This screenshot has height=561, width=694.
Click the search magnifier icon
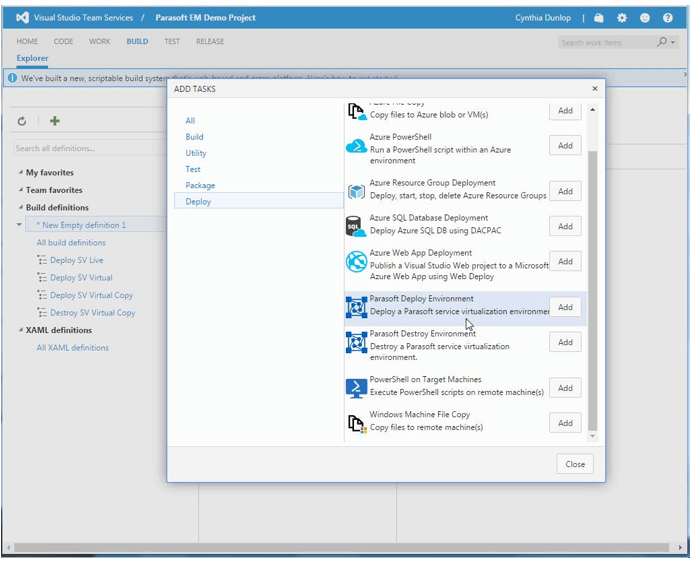(x=662, y=42)
